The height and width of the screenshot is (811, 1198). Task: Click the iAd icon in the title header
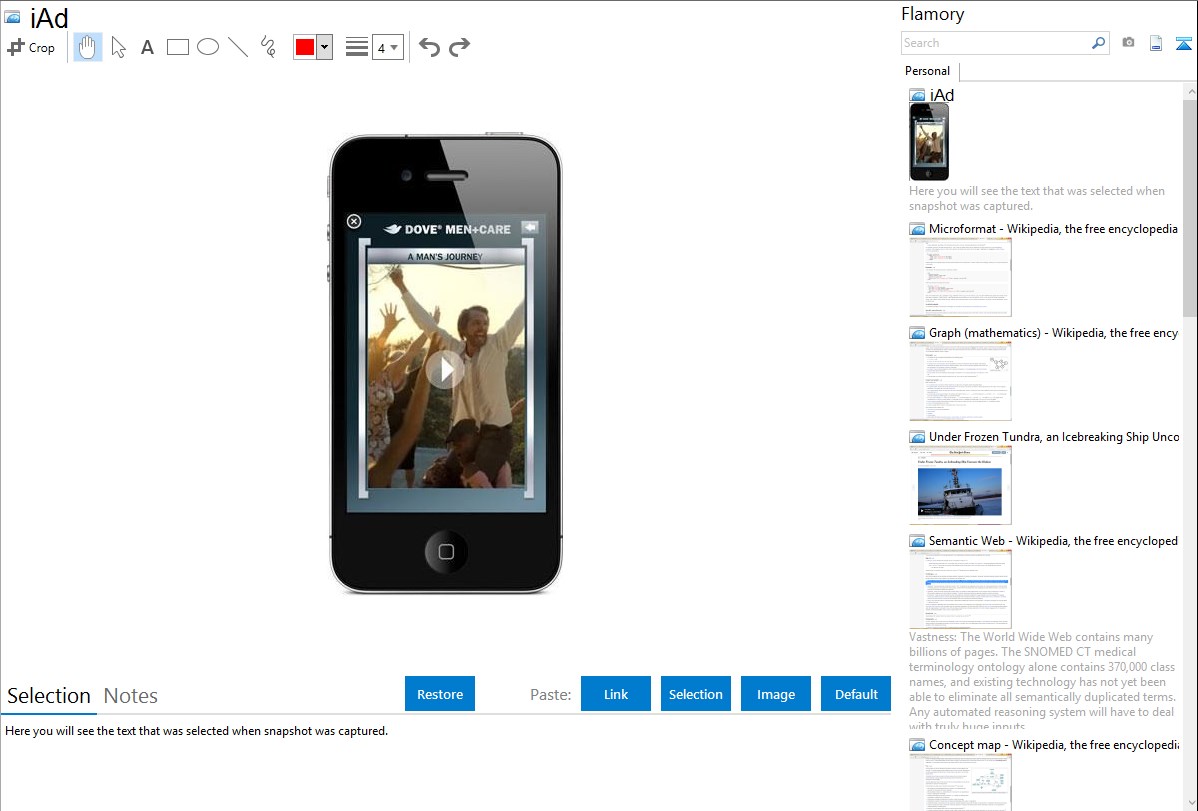point(12,18)
